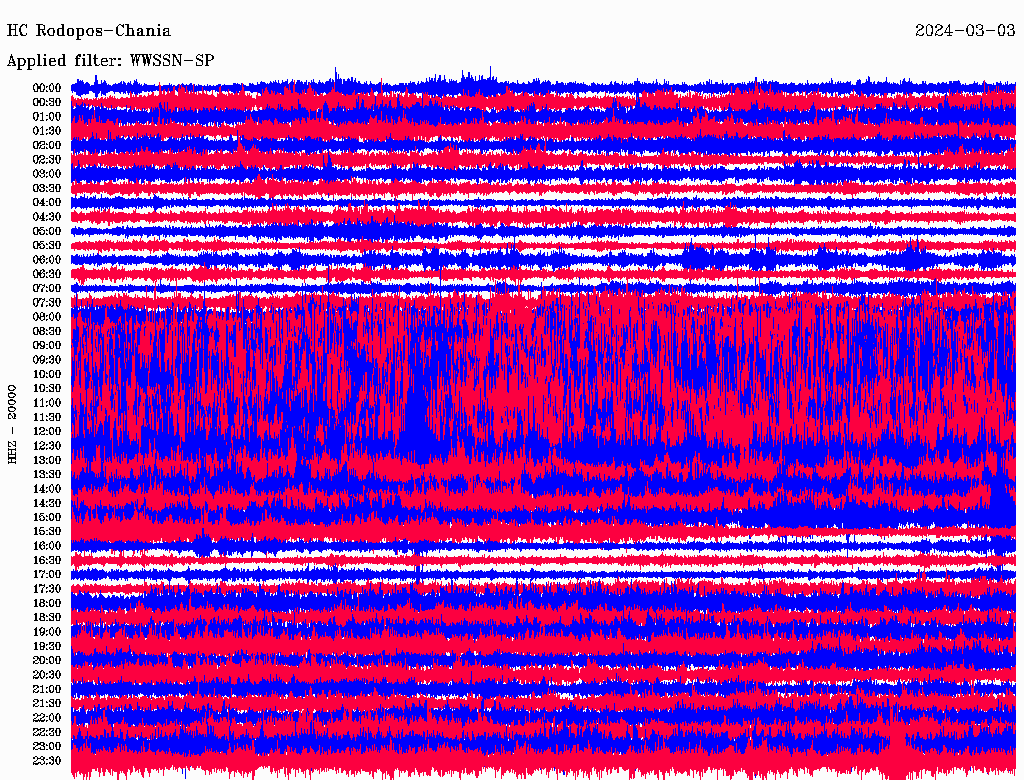
Task: Click the Applied filter WWSSN-SP text
Action: [110, 61]
